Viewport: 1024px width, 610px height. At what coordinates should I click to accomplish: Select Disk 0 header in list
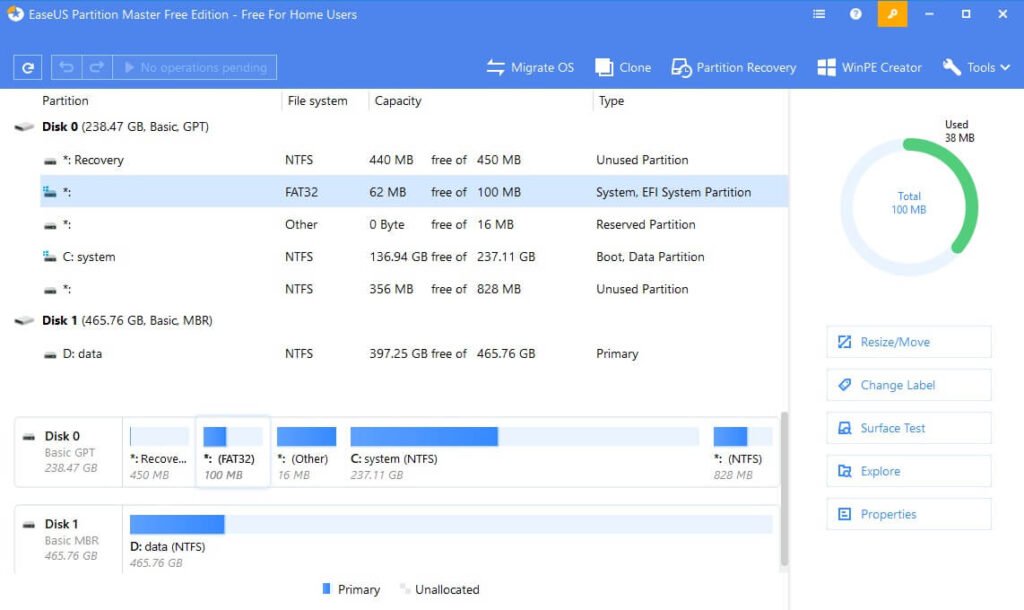[x=125, y=127]
